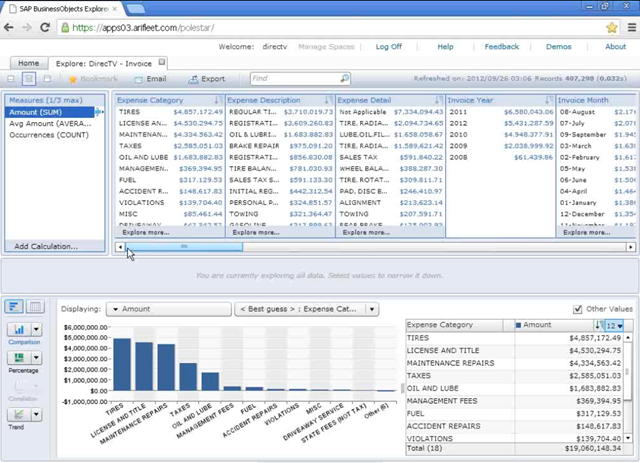Image resolution: width=640 pixels, height=463 pixels.
Task: Close the Explore: DirecTV - Invoice tab
Action: [x=162, y=62]
